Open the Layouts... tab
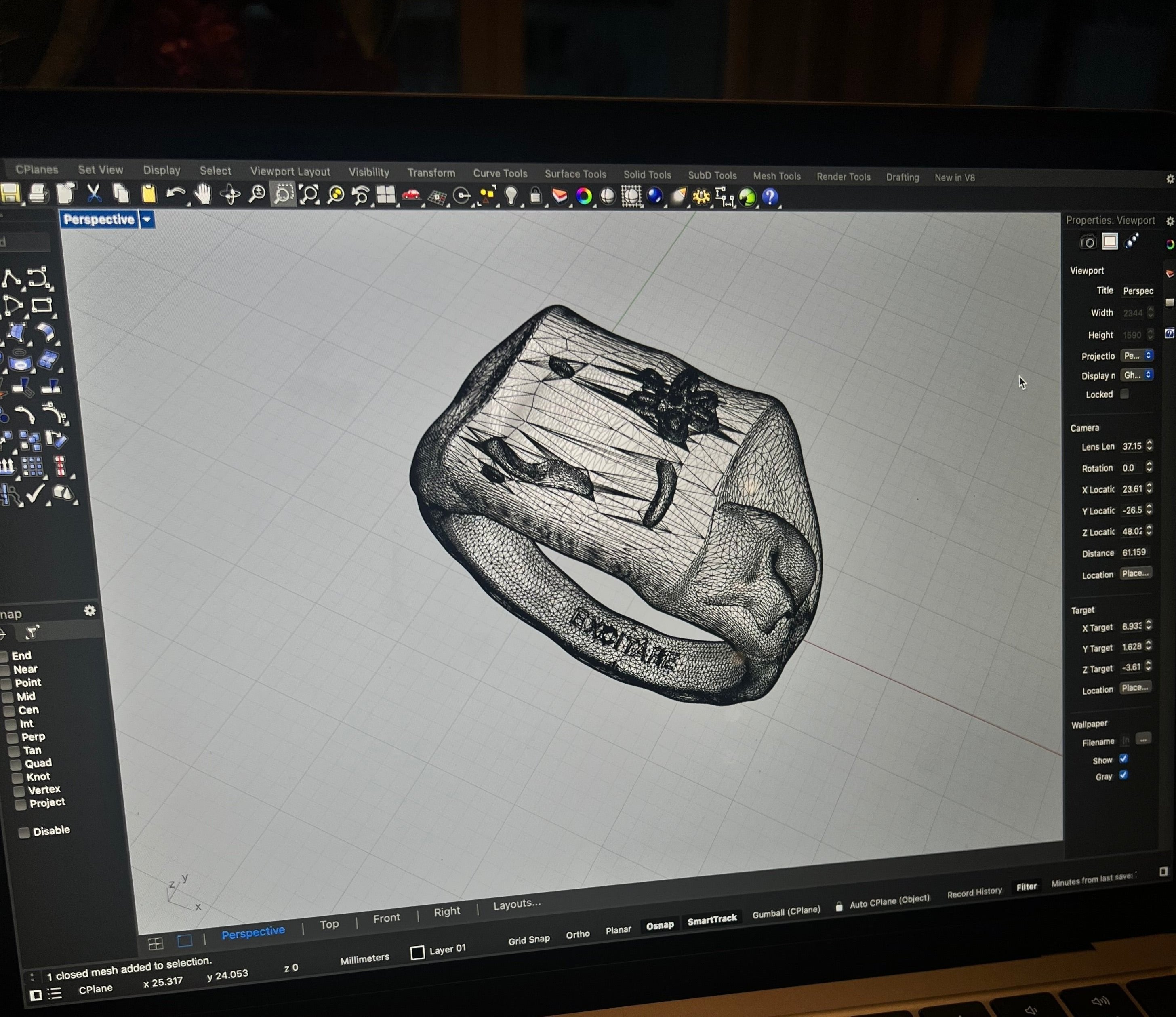 (516, 904)
